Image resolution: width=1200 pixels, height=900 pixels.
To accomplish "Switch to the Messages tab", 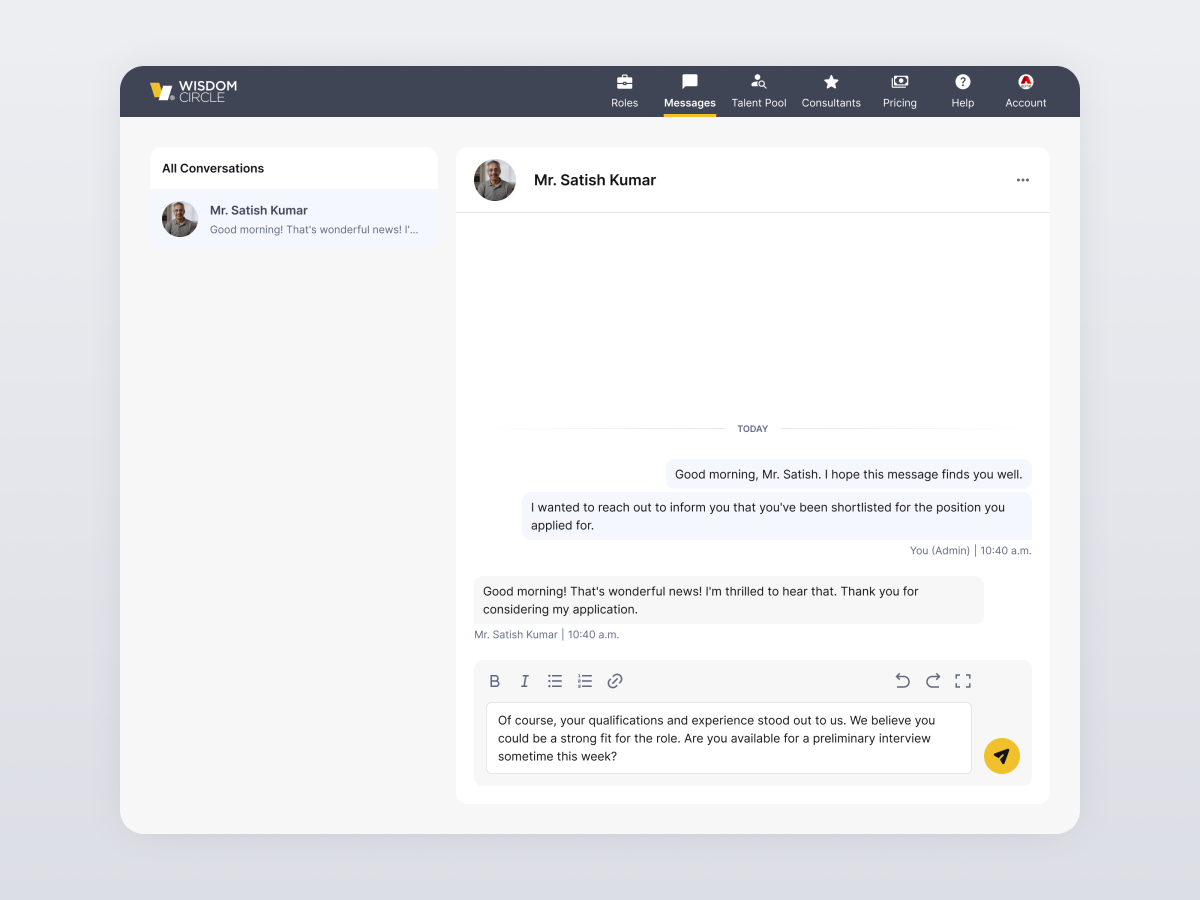I will tap(689, 90).
